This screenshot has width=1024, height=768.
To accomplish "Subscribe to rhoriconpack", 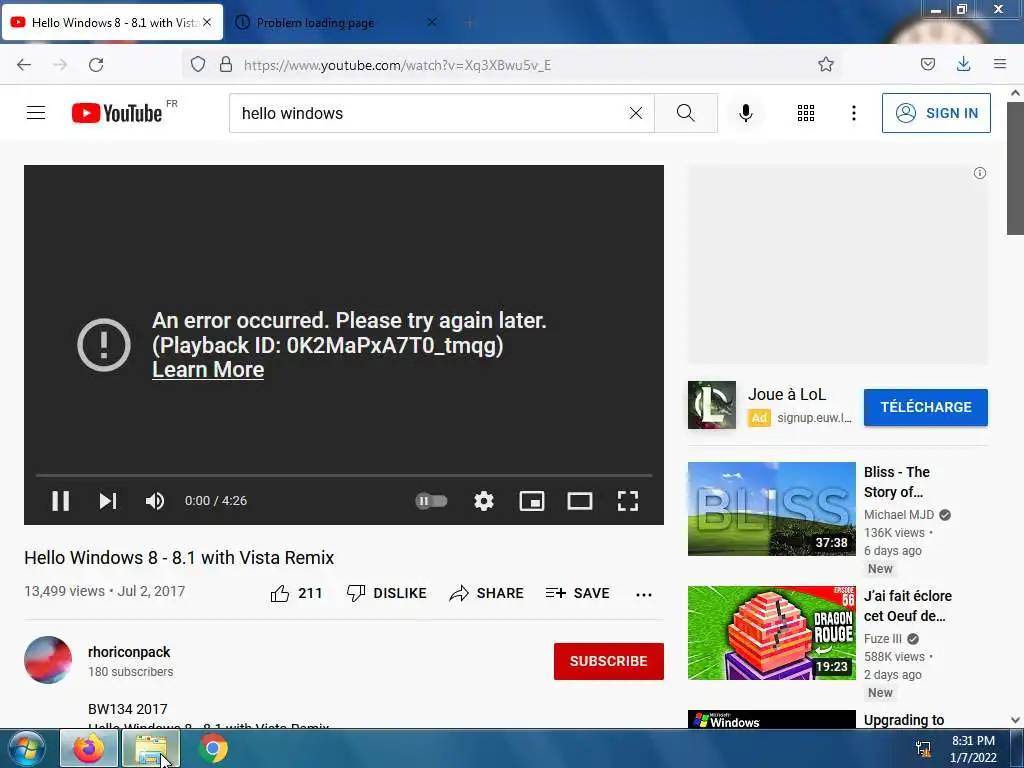I will [x=609, y=661].
